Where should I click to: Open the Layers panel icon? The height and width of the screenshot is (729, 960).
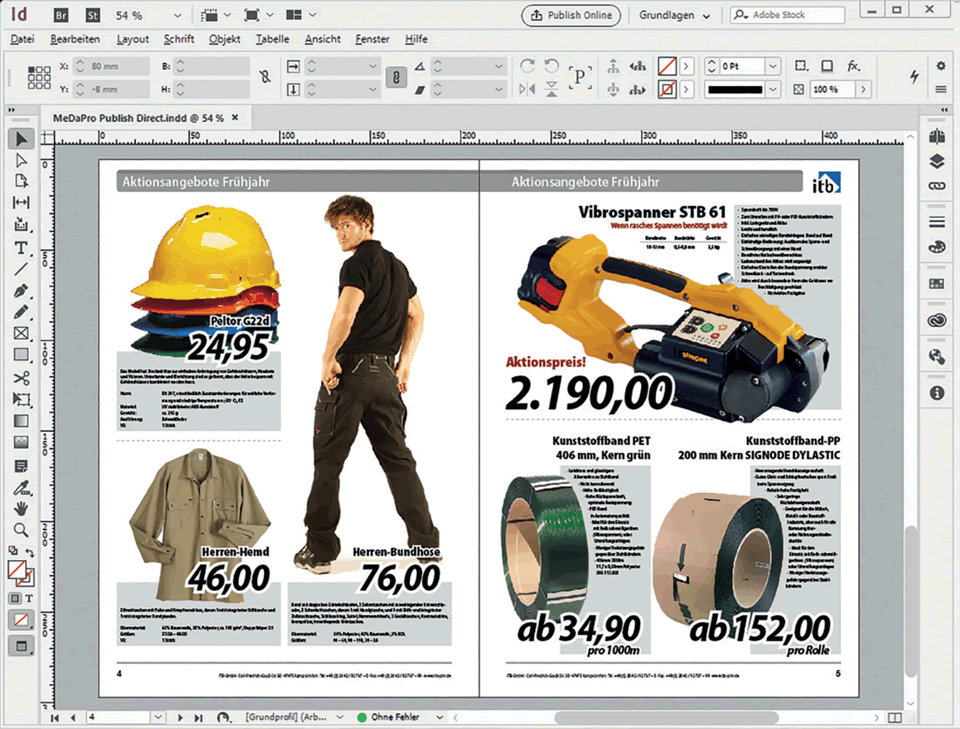click(937, 161)
